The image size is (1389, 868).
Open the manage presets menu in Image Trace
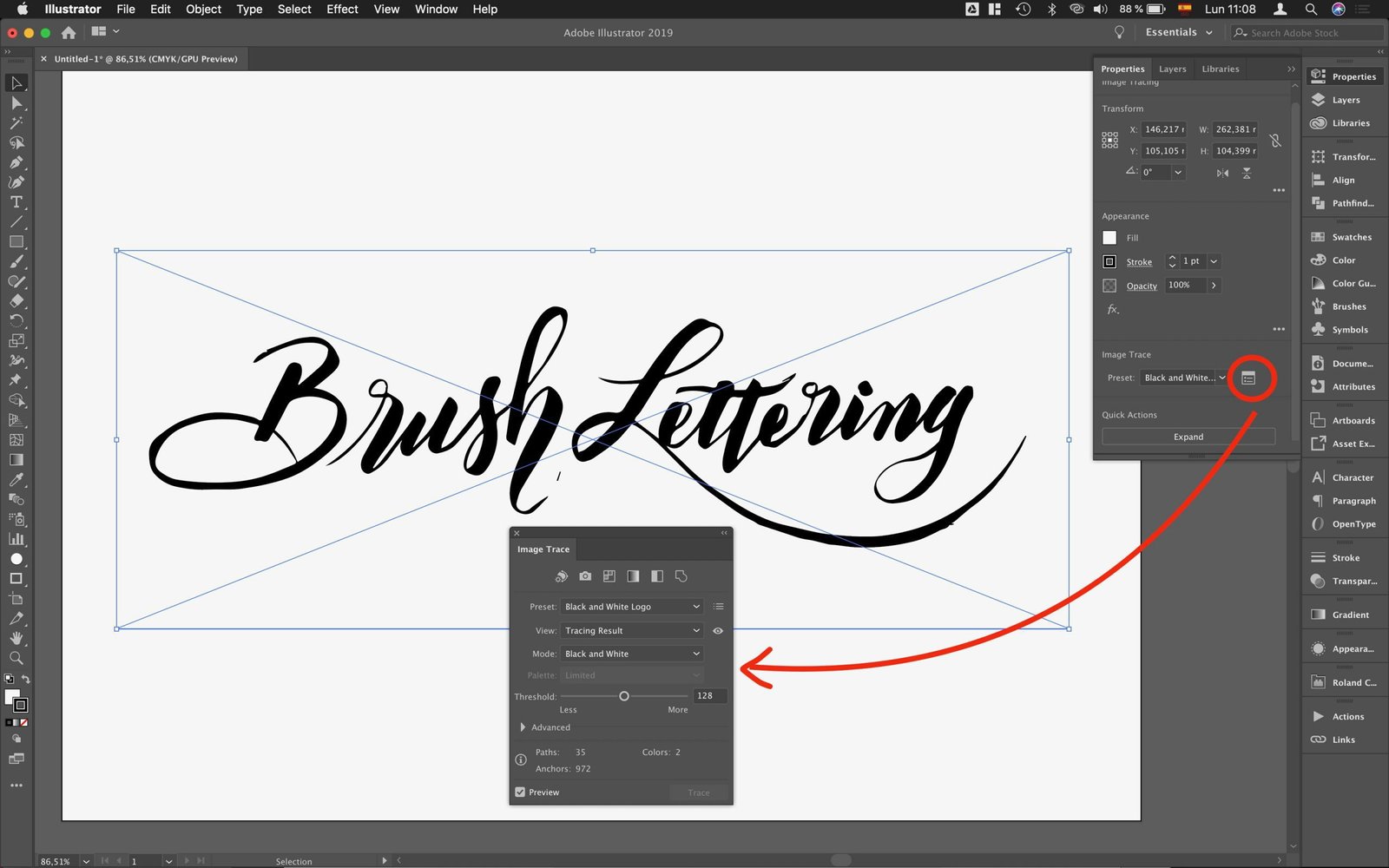[x=718, y=607]
